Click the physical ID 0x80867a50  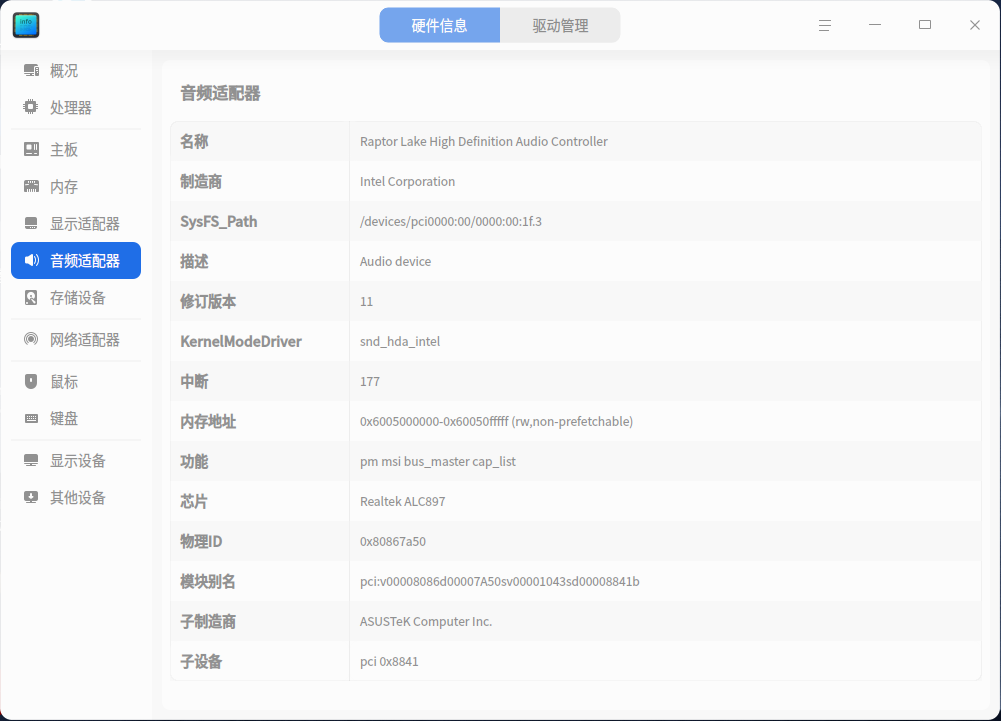click(x=393, y=542)
